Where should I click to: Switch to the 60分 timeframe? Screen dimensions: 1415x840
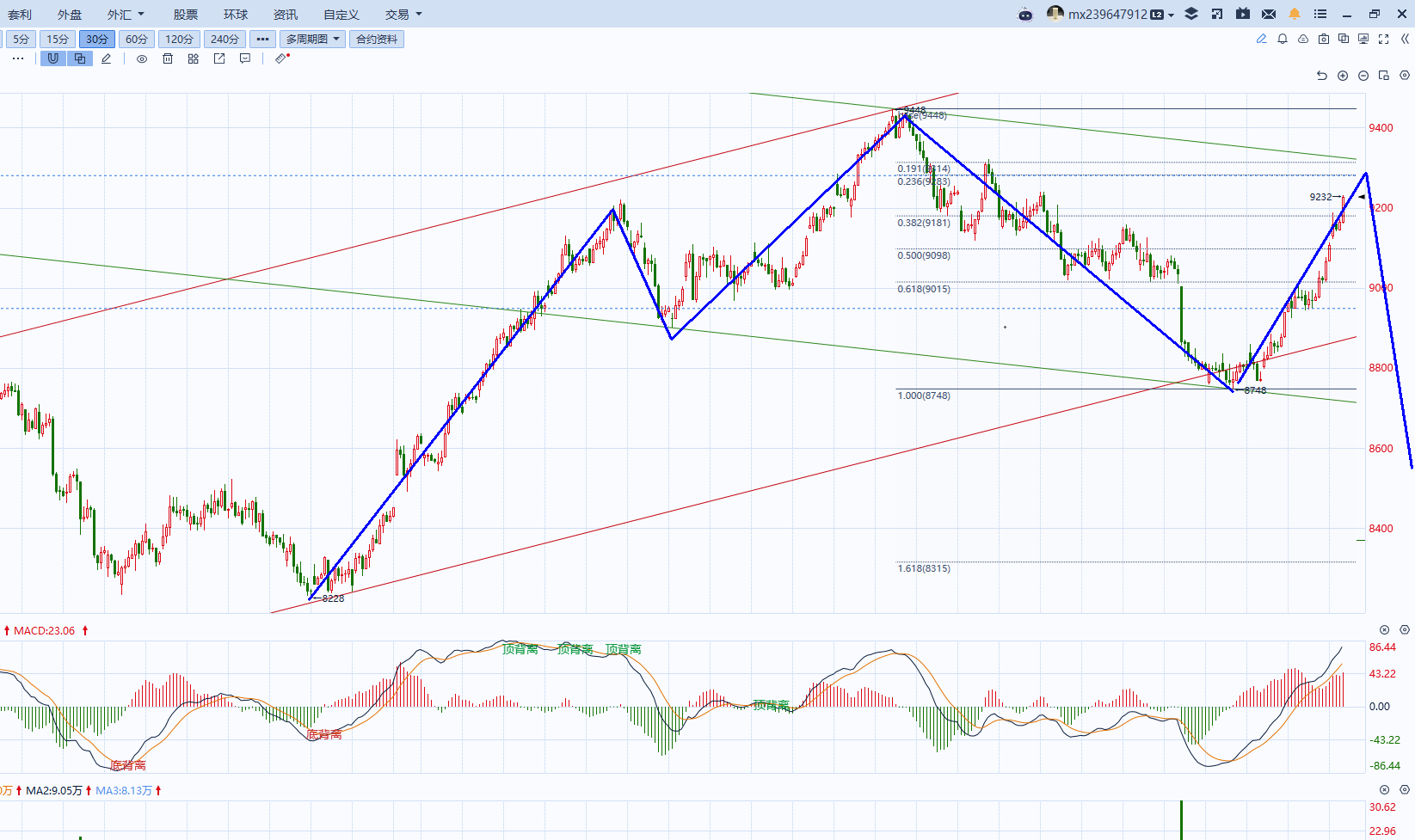137,39
